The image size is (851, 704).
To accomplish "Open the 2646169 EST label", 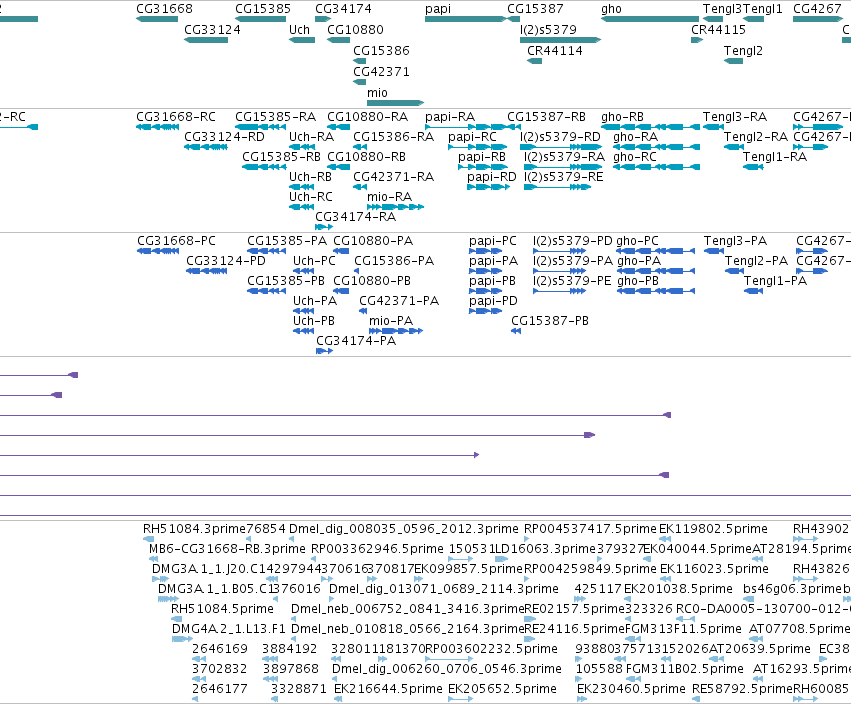I will click(x=220, y=649).
